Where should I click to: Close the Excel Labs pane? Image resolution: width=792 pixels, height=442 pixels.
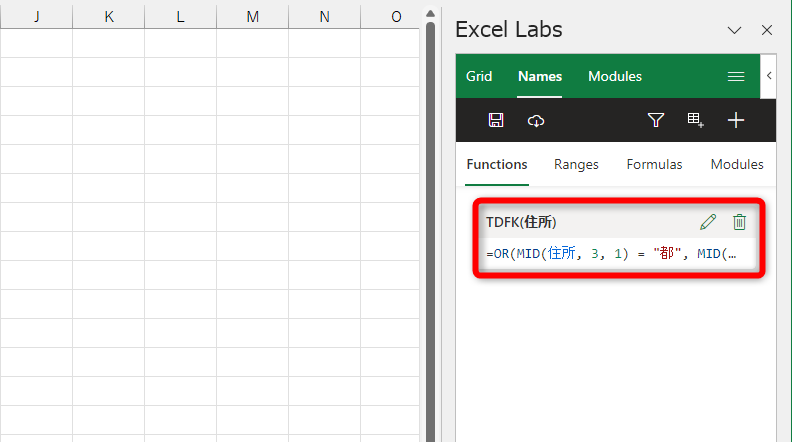tap(767, 30)
